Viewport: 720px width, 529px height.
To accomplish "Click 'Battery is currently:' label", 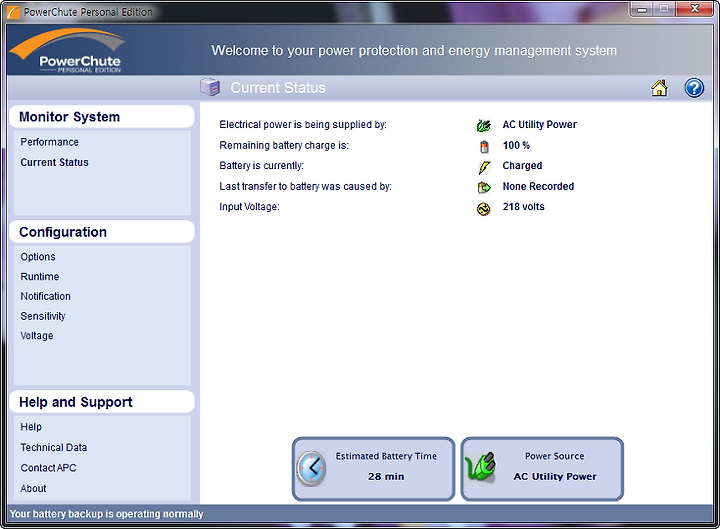I will [x=261, y=165].
